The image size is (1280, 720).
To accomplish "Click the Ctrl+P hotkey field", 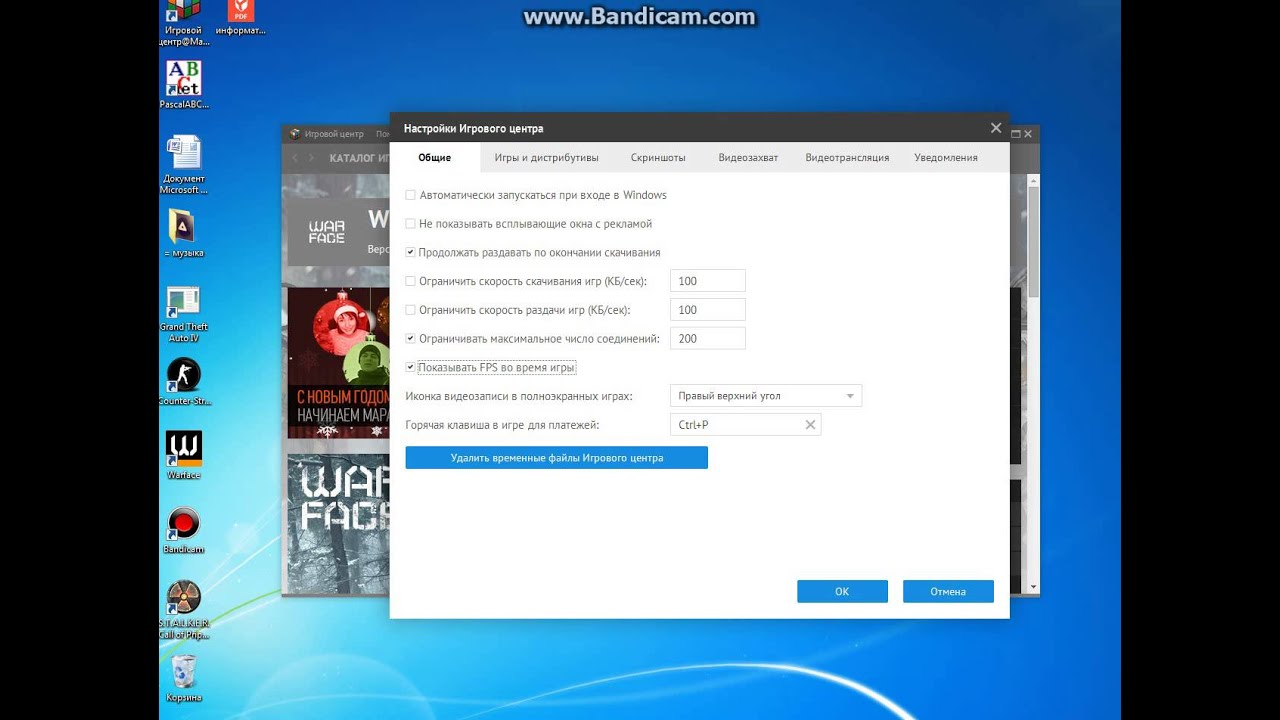I will point(745,425).
